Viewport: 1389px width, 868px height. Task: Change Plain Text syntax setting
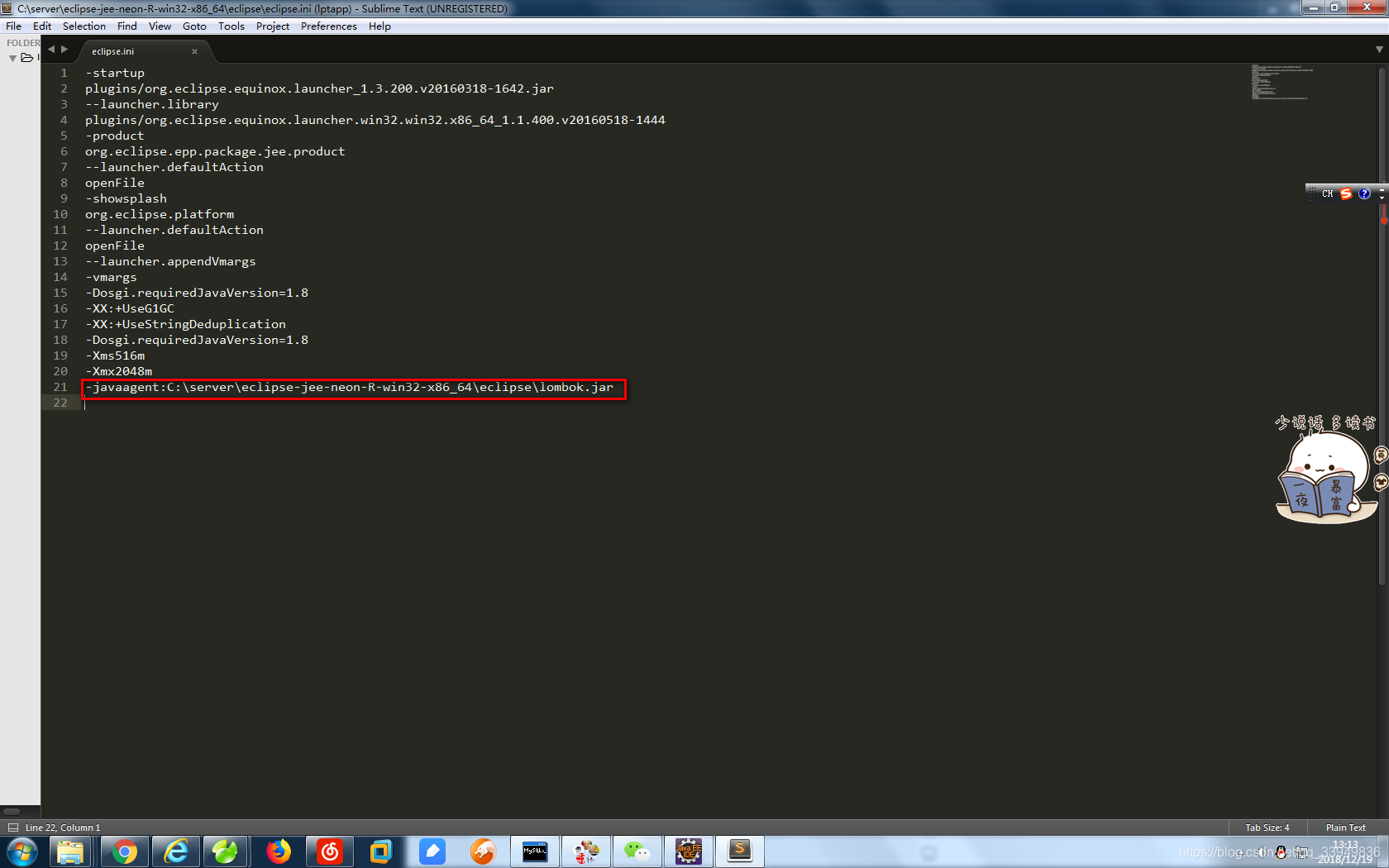(x=1345, y=827)
